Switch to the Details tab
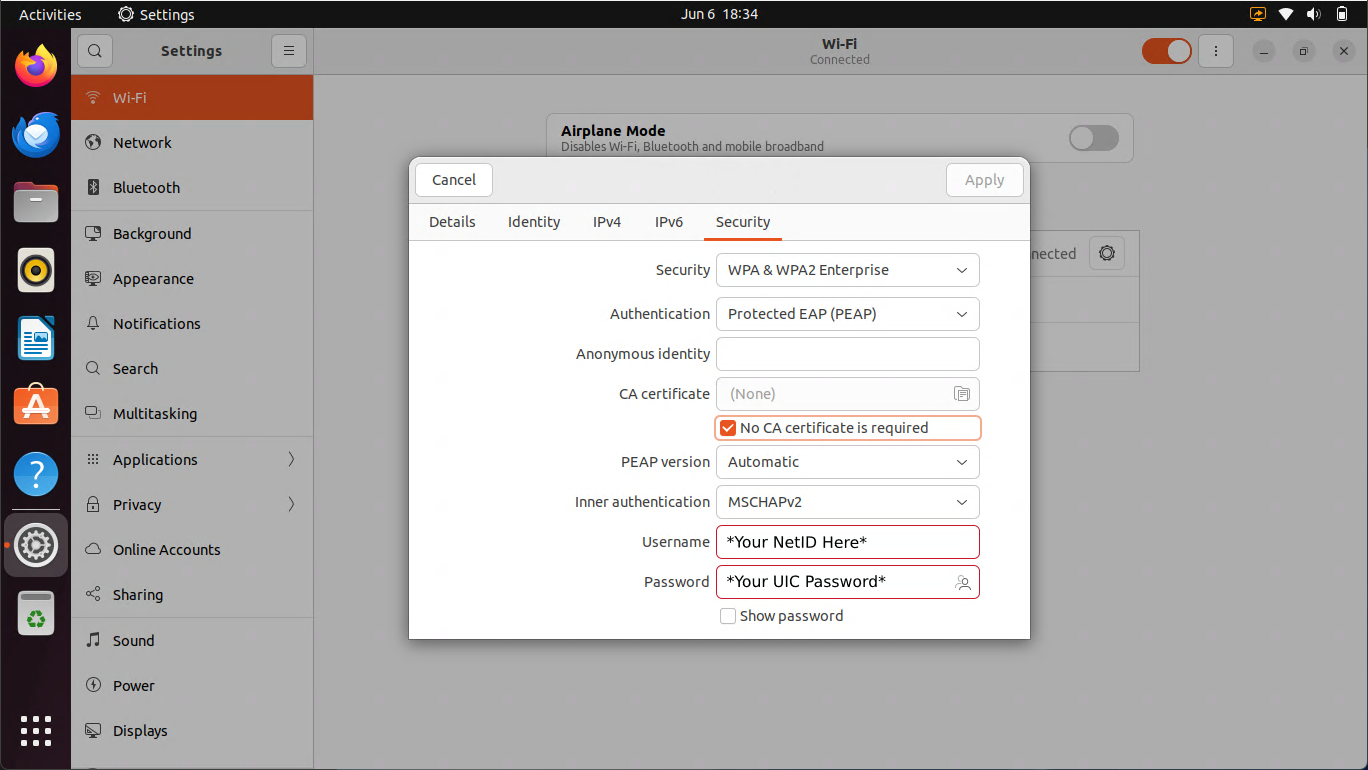Viewport: 1368px width, 770px height. point(452,222)
